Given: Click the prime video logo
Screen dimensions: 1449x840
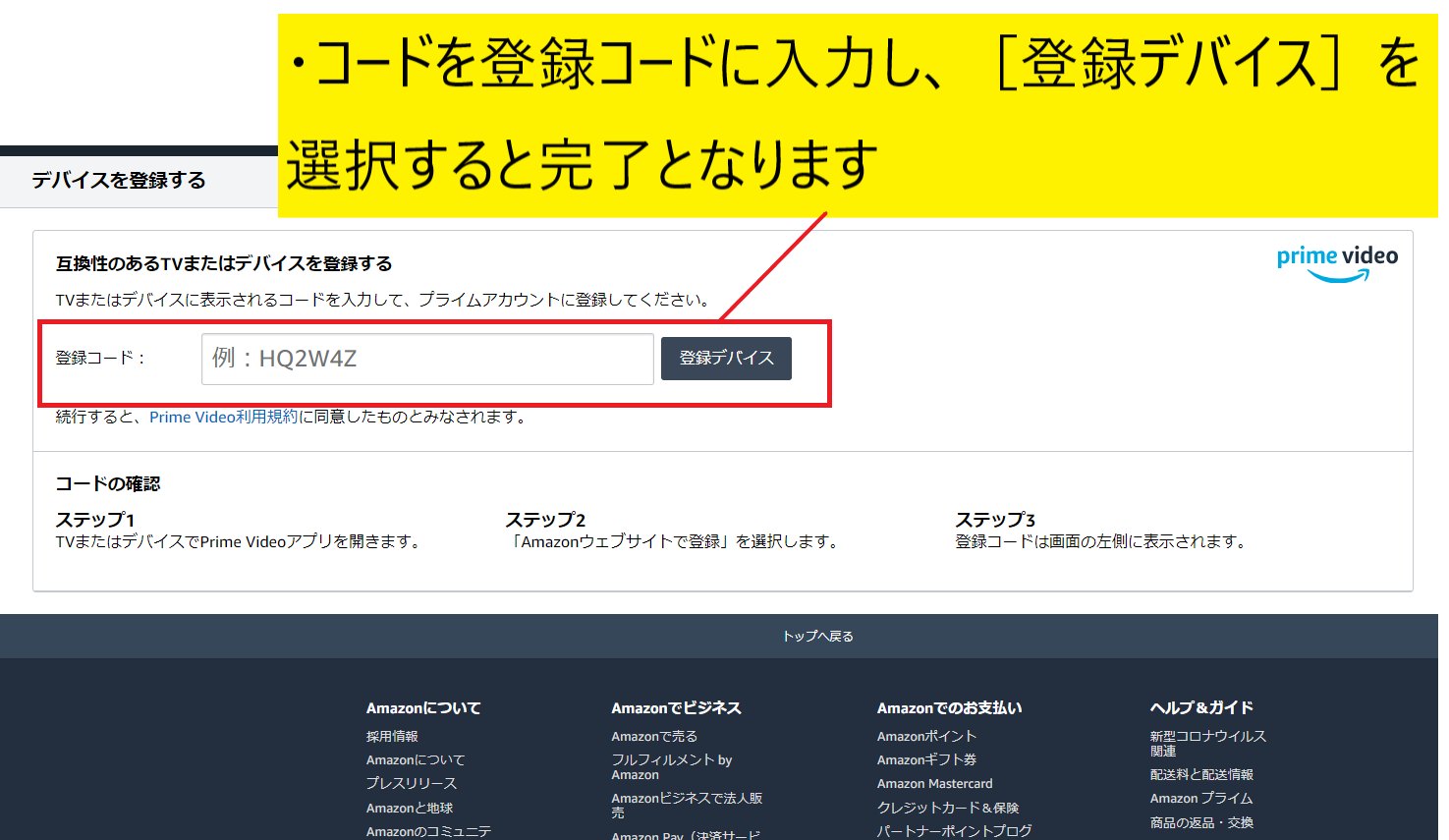Looking at the screenshot, I should pyautogui.click(x=1337, y=263).
